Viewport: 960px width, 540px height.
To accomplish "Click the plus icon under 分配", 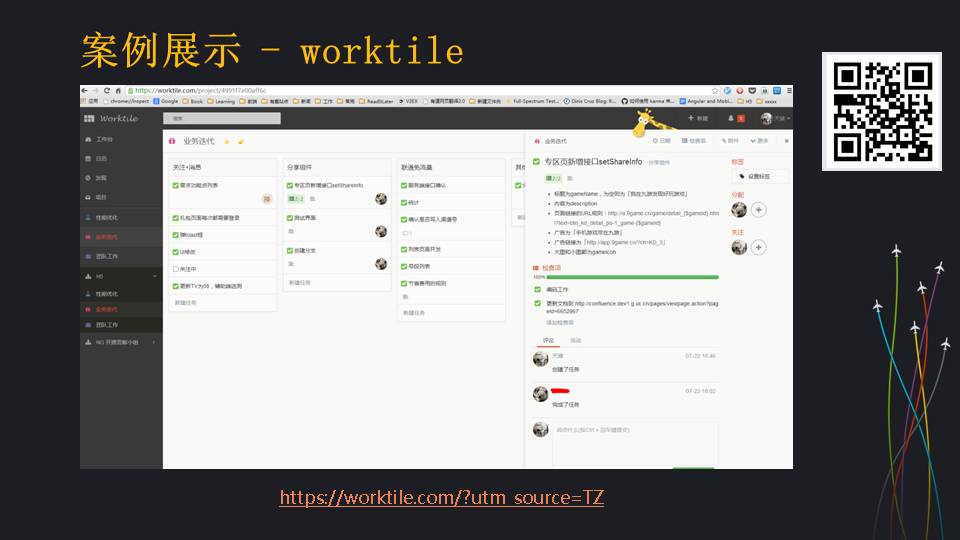I will coord(758,210).
